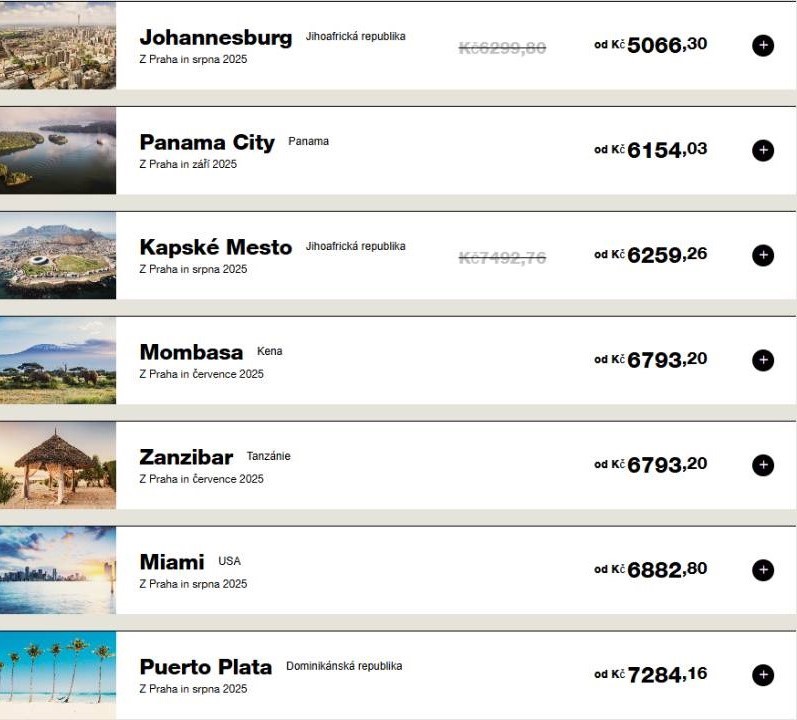
Task: Click Kapské Mesto discounted price 6259,26
Action: click(666, 255)
